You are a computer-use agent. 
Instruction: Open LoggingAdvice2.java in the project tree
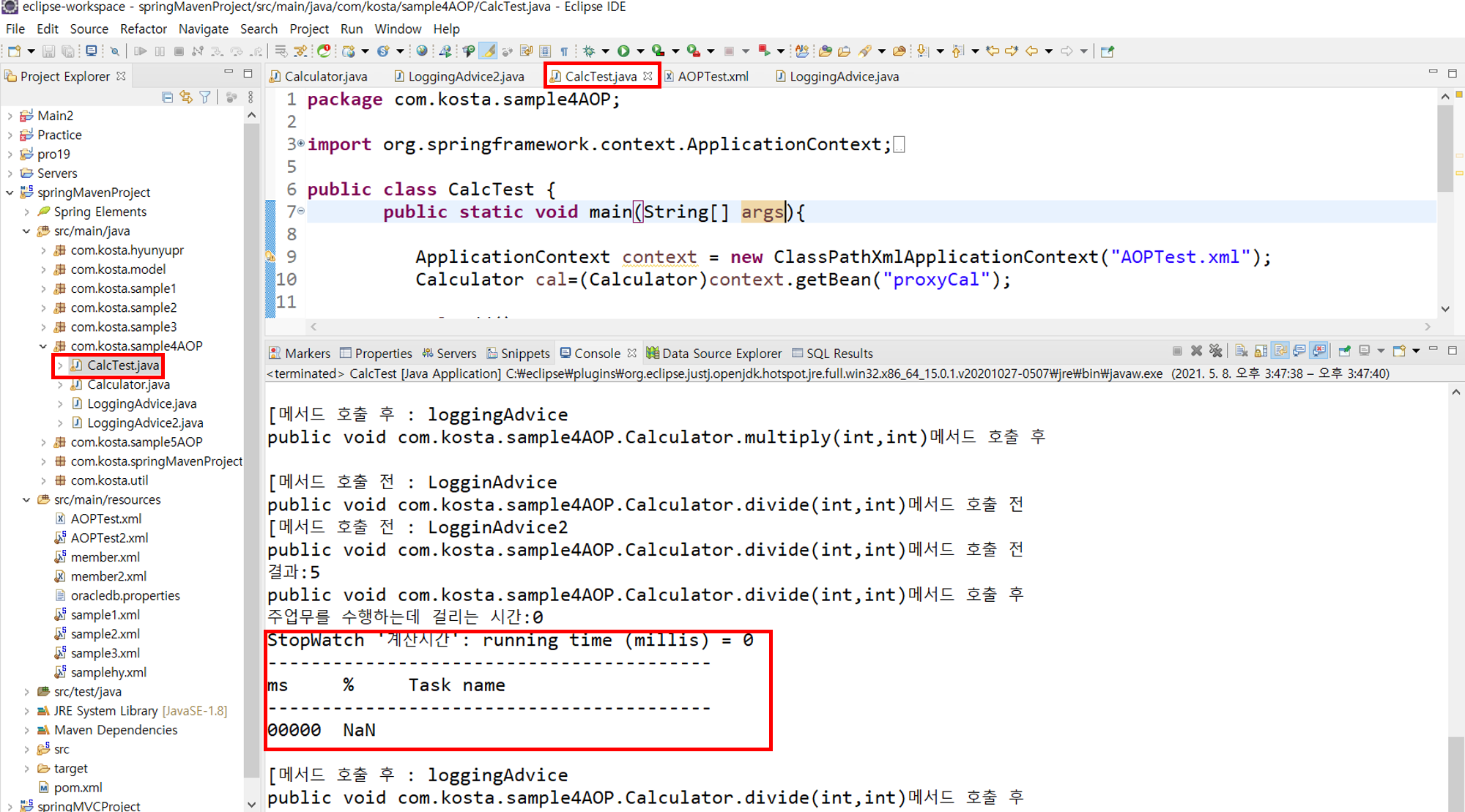[145, 422]
